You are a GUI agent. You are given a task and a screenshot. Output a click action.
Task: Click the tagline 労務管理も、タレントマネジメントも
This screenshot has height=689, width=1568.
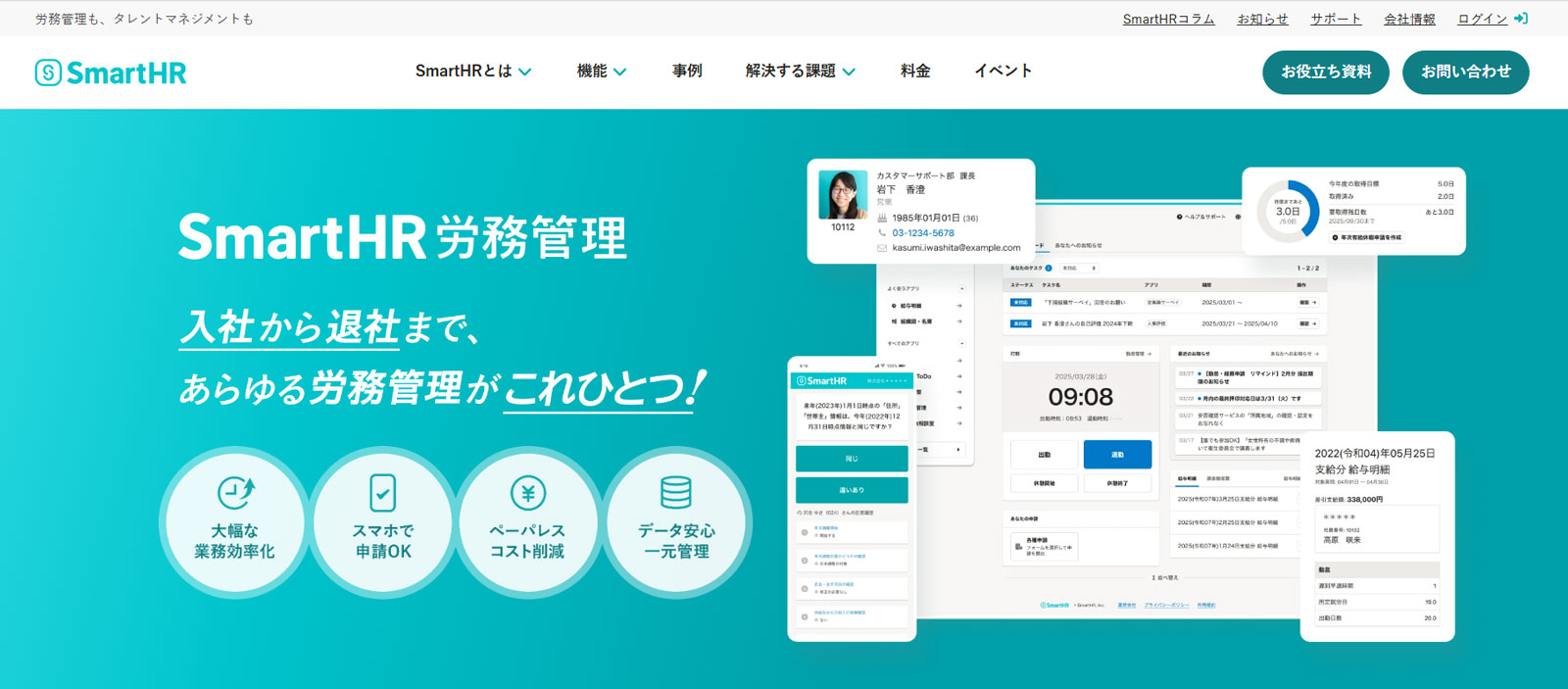pos(145,19)
